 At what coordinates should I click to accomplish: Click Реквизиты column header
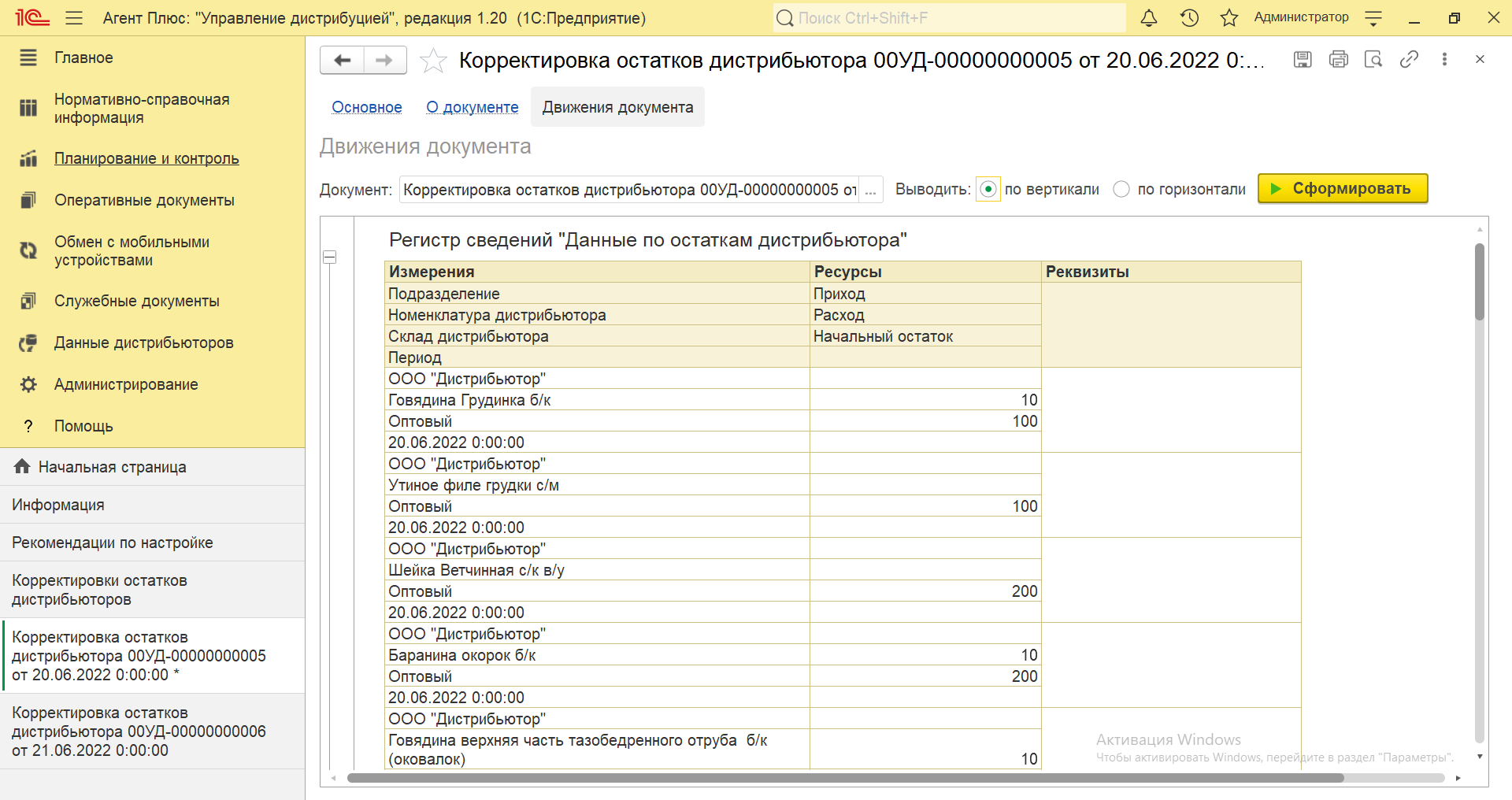click(1171, 272)
